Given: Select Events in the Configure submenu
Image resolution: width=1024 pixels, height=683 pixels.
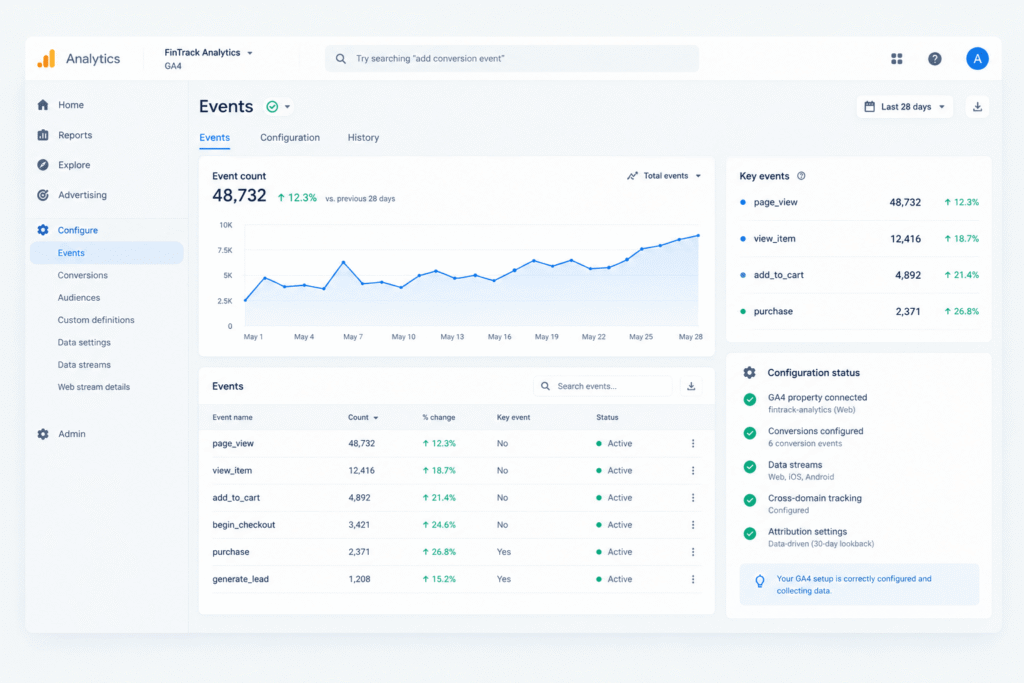Looking at the screenshot, I should 106,253.
